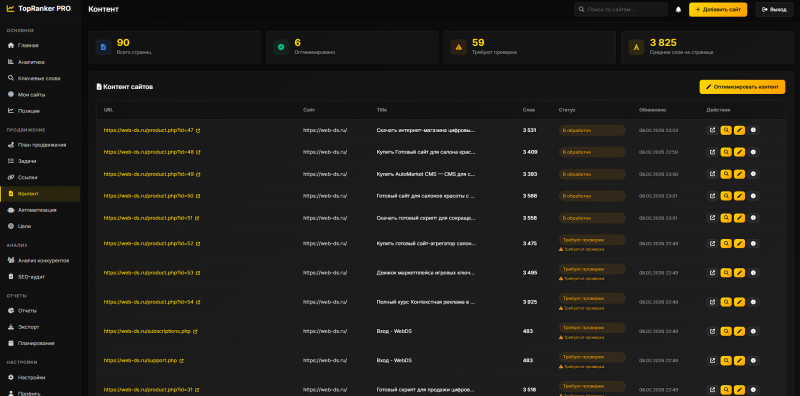Click the Выход logout button
Screen dimensions: 800x396
774,10
